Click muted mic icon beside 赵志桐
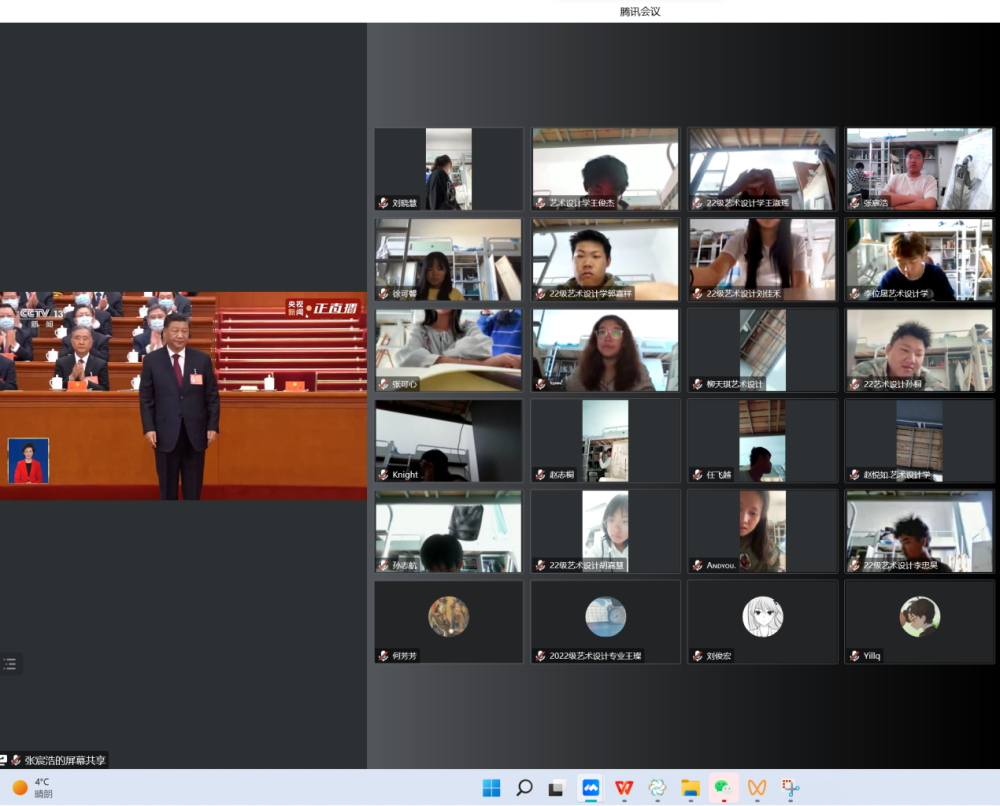This screenshot has height=806, width=1000. (540, 474)
